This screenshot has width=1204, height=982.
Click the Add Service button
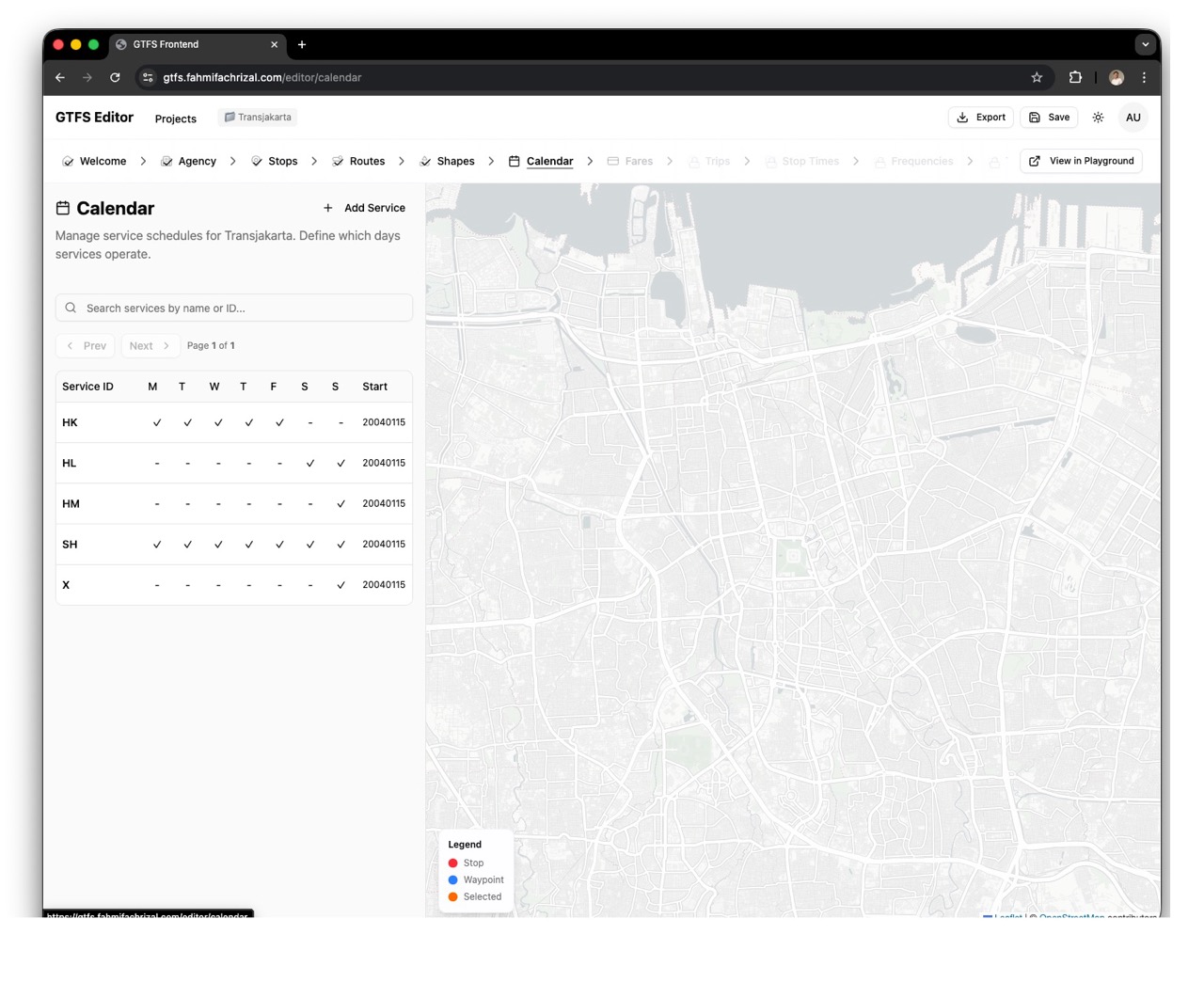click(364, 208)
